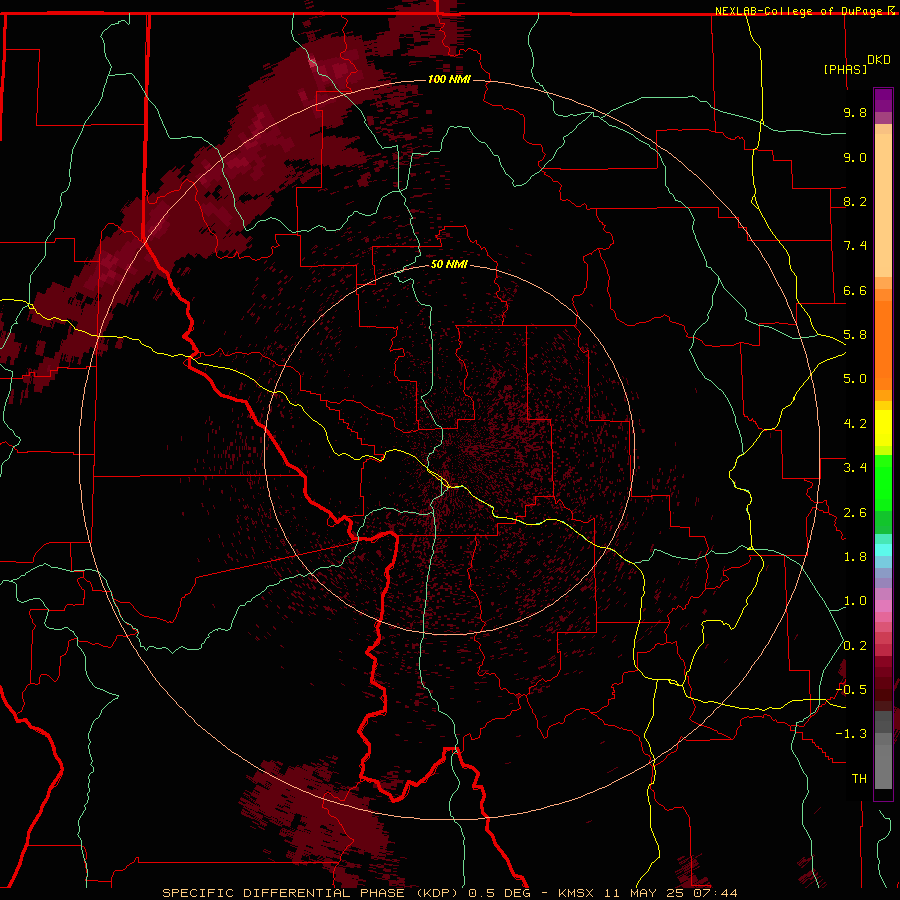
Task: Click the [PHAS] legend heading
Action: [845, 69]
